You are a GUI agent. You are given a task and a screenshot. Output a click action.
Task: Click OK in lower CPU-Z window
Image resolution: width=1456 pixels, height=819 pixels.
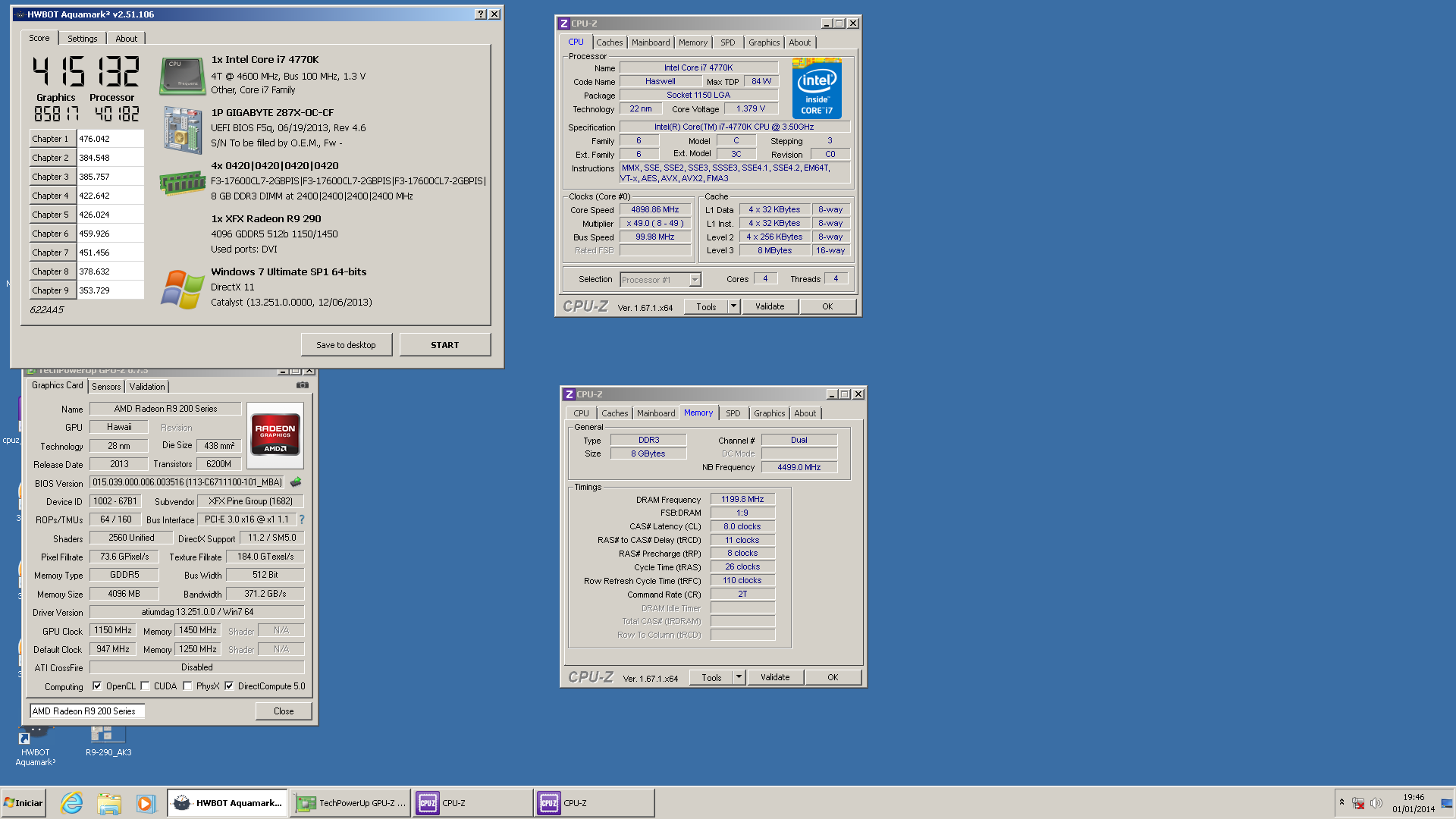tap(833, 677)
